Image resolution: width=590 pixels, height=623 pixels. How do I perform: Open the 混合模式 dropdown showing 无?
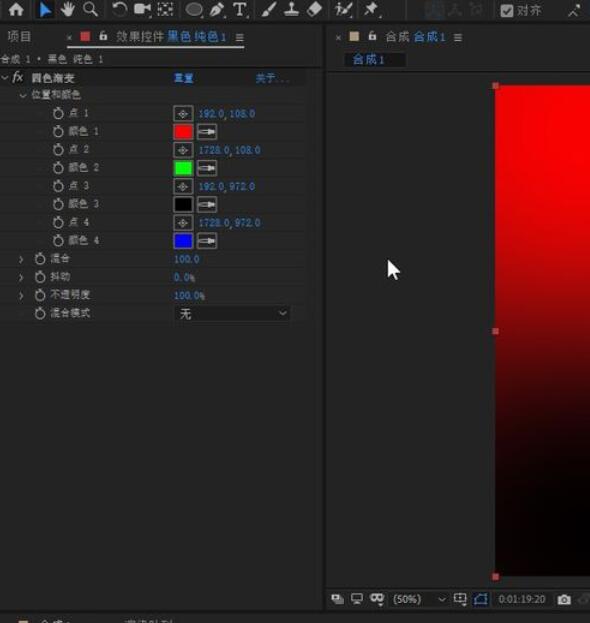232,314
